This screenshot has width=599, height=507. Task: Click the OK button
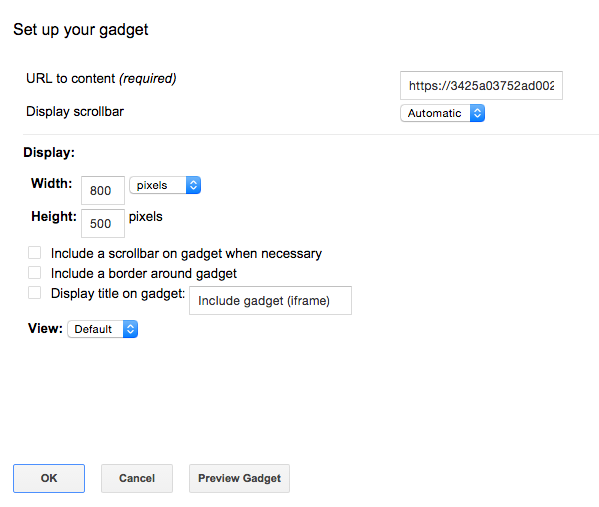tap(49, 478)
